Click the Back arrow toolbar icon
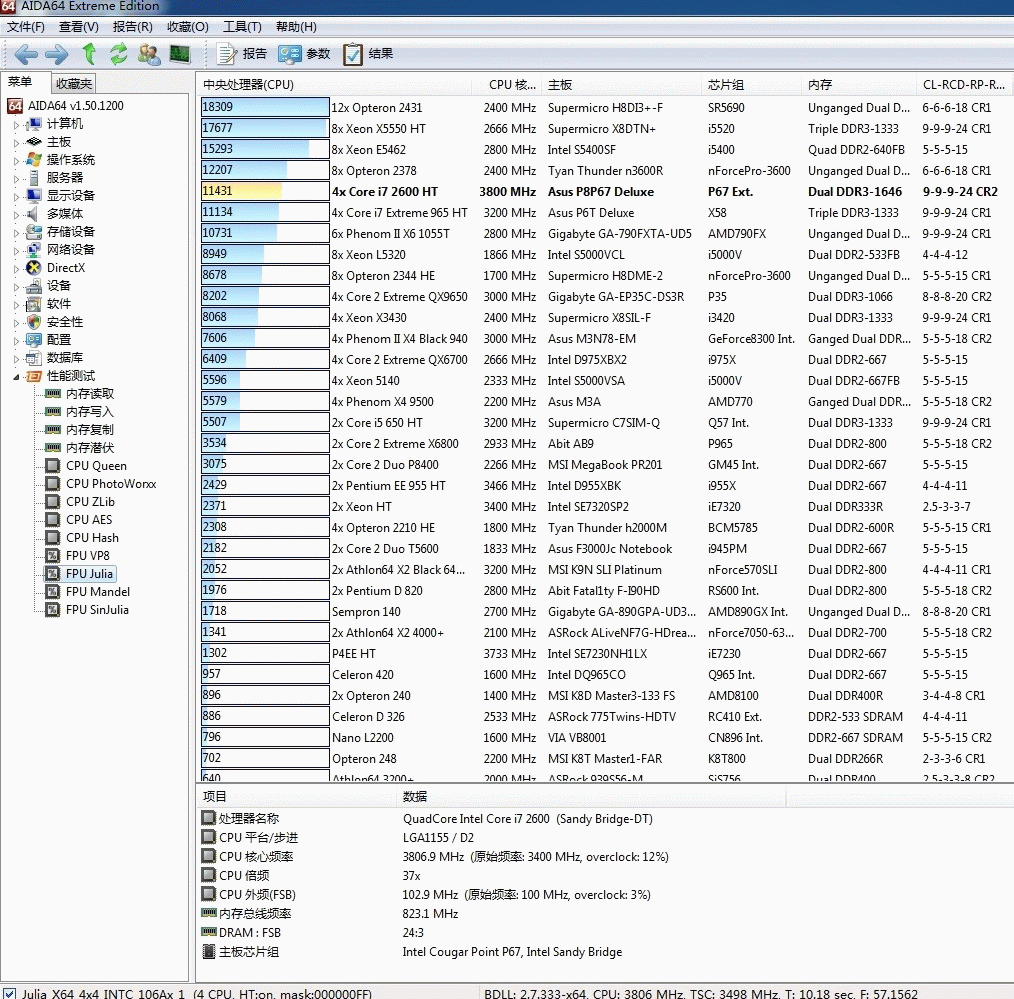The width and height of the screenshot is (1014, 999). pyautogui.click(x=26, y=54)
